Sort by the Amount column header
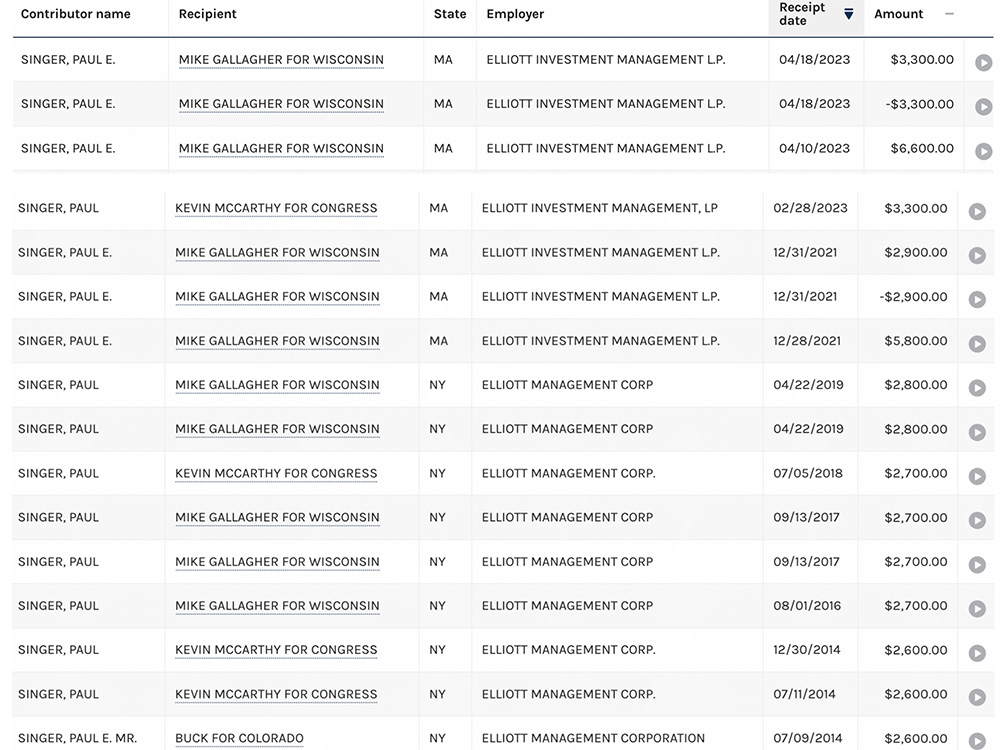 click(898, 14)
